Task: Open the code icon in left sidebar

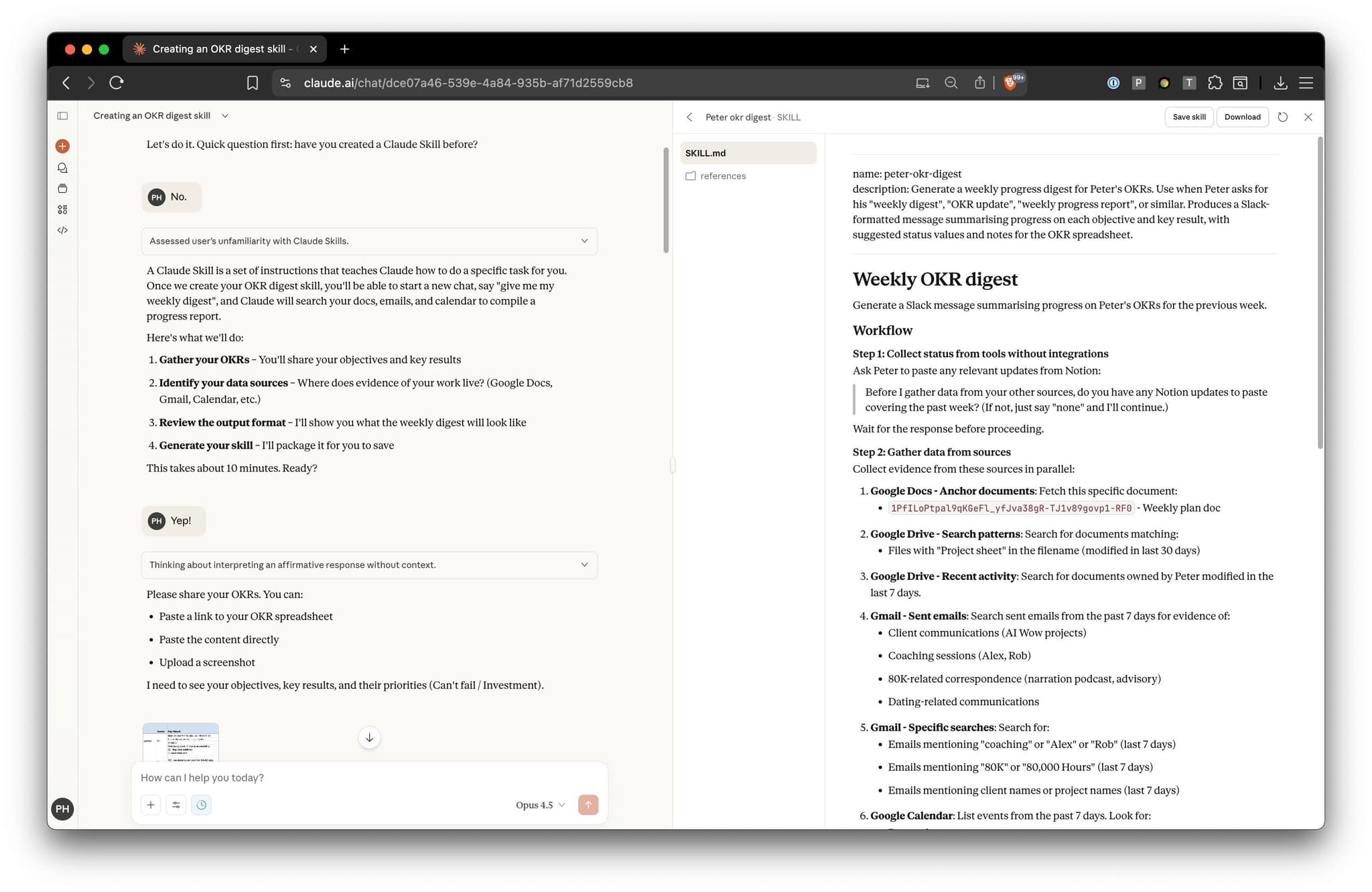Action: click(62, 230)
